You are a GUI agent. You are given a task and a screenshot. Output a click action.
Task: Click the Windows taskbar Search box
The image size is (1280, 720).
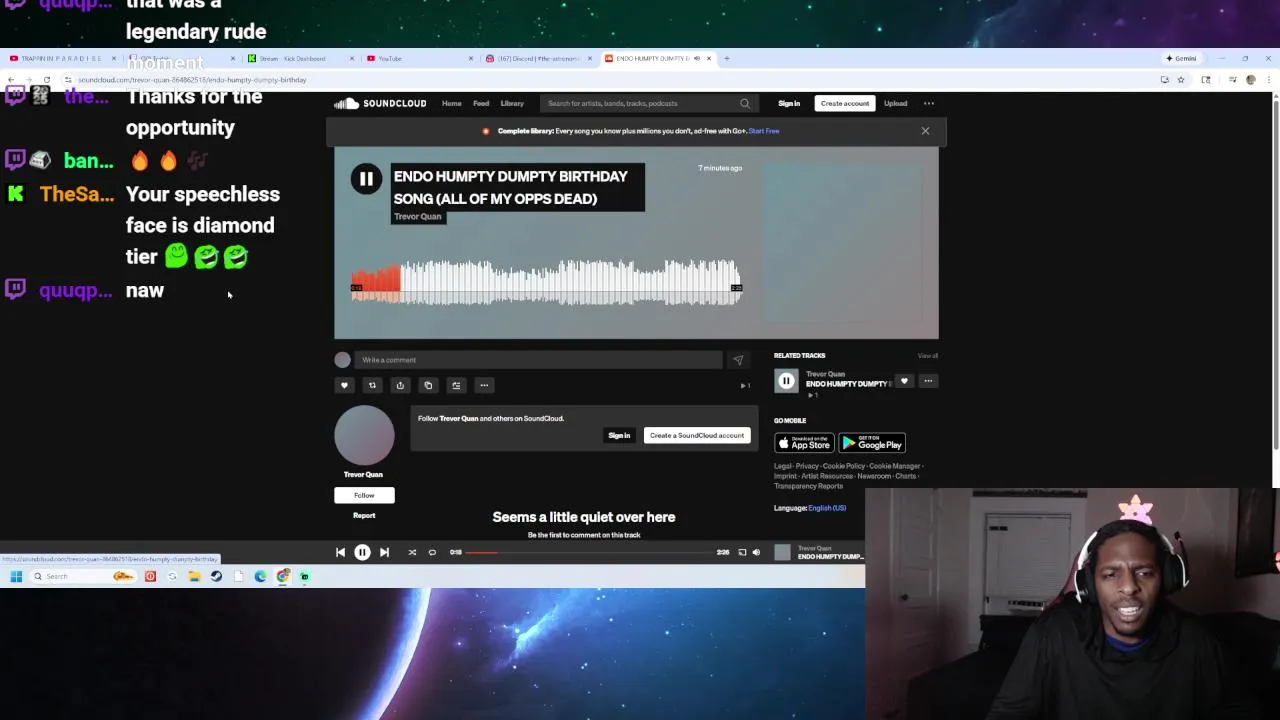point(84,576)
